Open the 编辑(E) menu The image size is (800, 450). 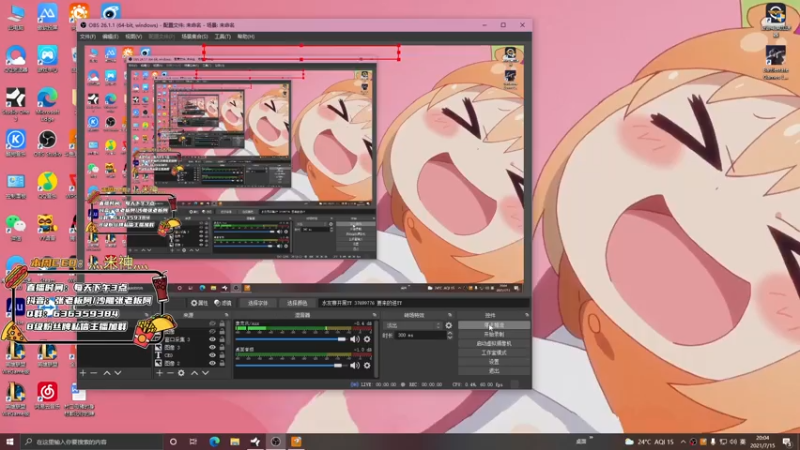point(110,37)
